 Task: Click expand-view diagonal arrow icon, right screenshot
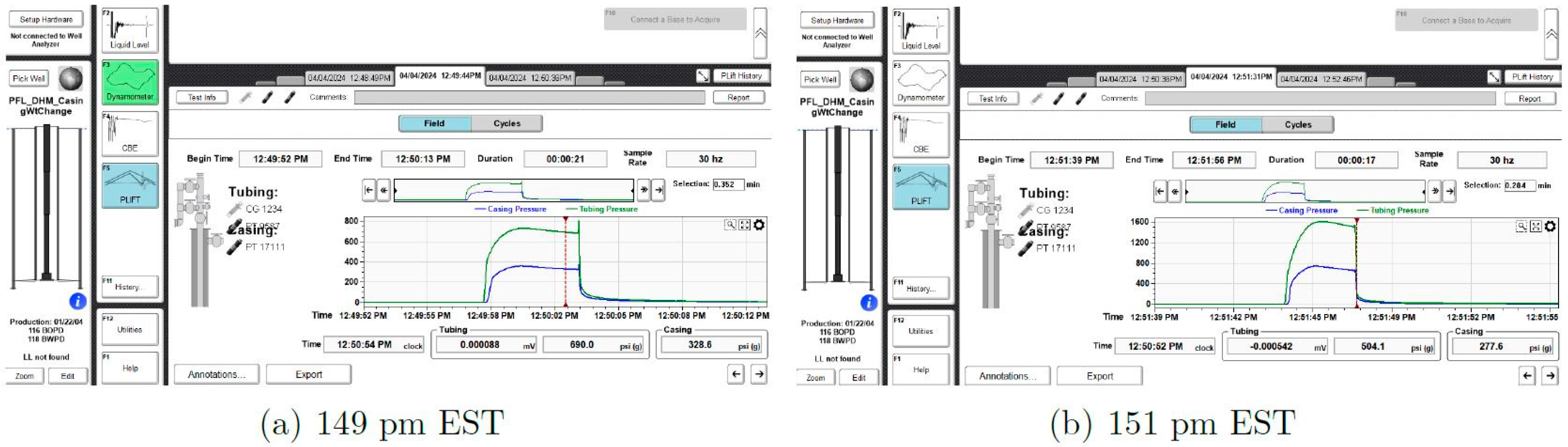click(1494, 77)
